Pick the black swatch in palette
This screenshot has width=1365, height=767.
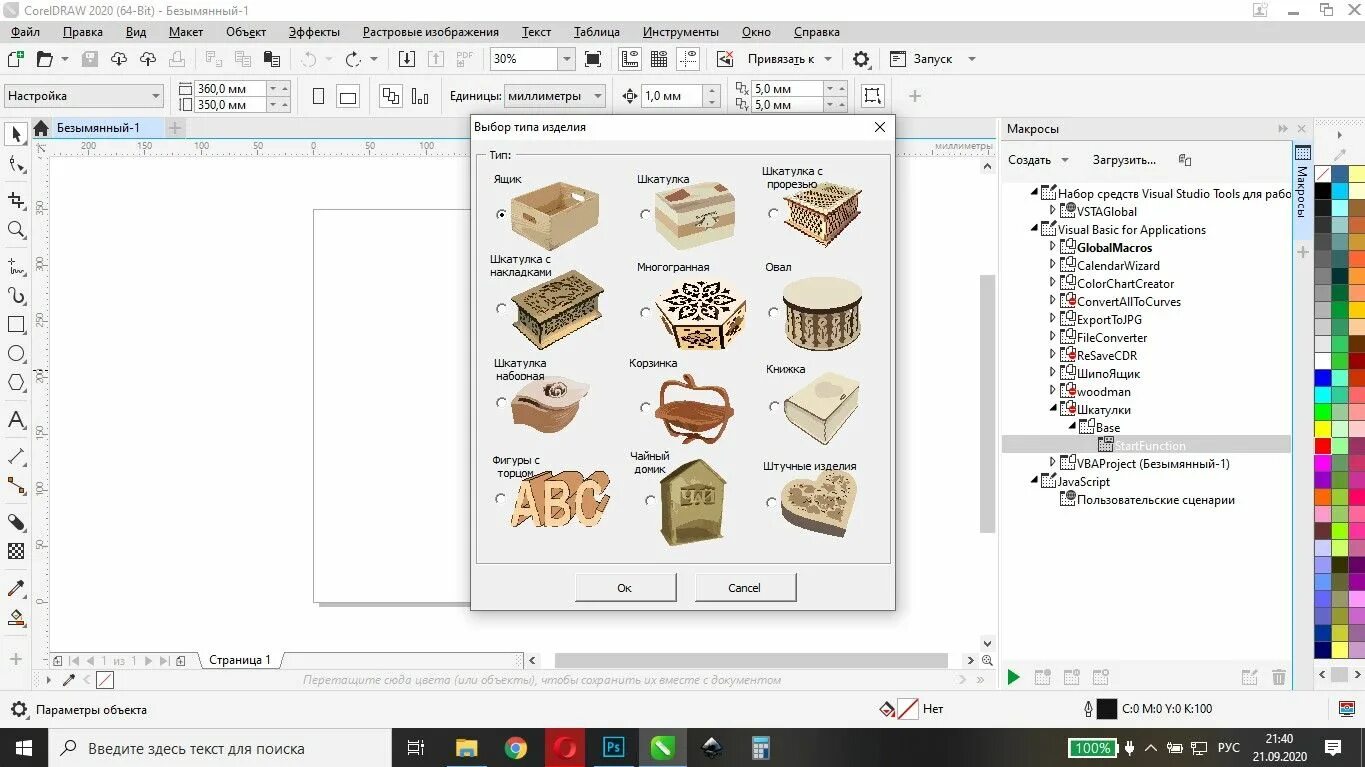(x=1323, y=191)
